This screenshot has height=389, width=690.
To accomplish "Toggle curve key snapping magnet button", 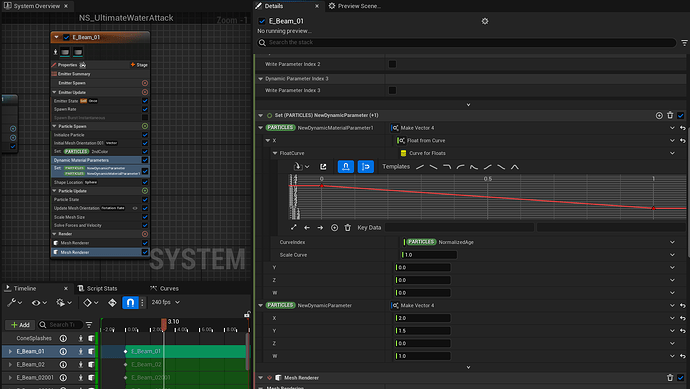I will [x=345, y=166].
